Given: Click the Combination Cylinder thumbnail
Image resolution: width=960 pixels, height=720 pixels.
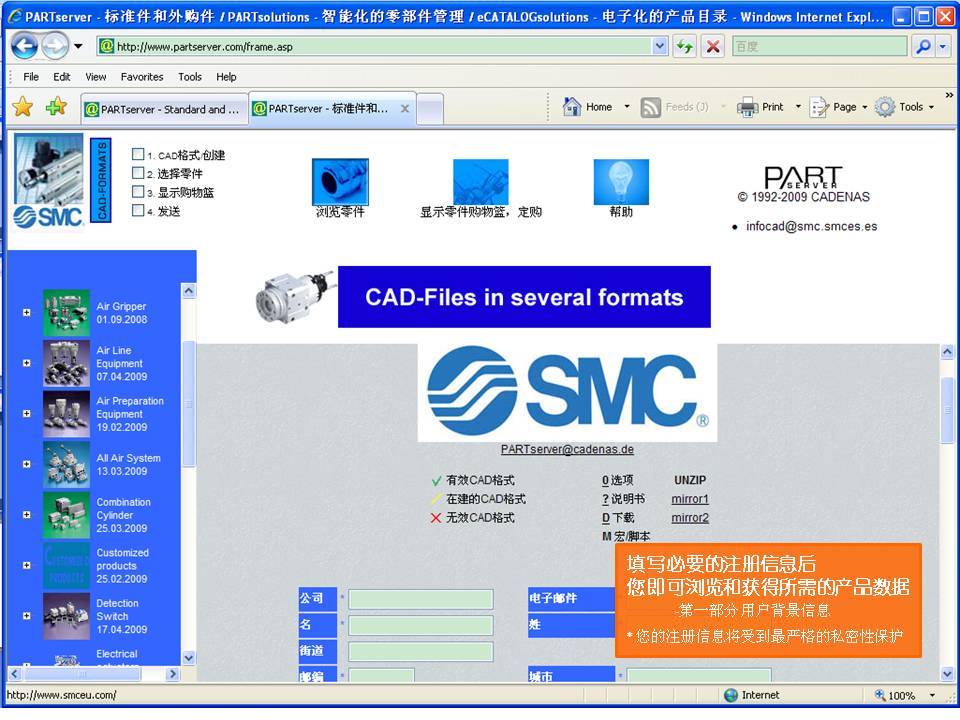Looking at the screenshot, I should tap(66, 515).
